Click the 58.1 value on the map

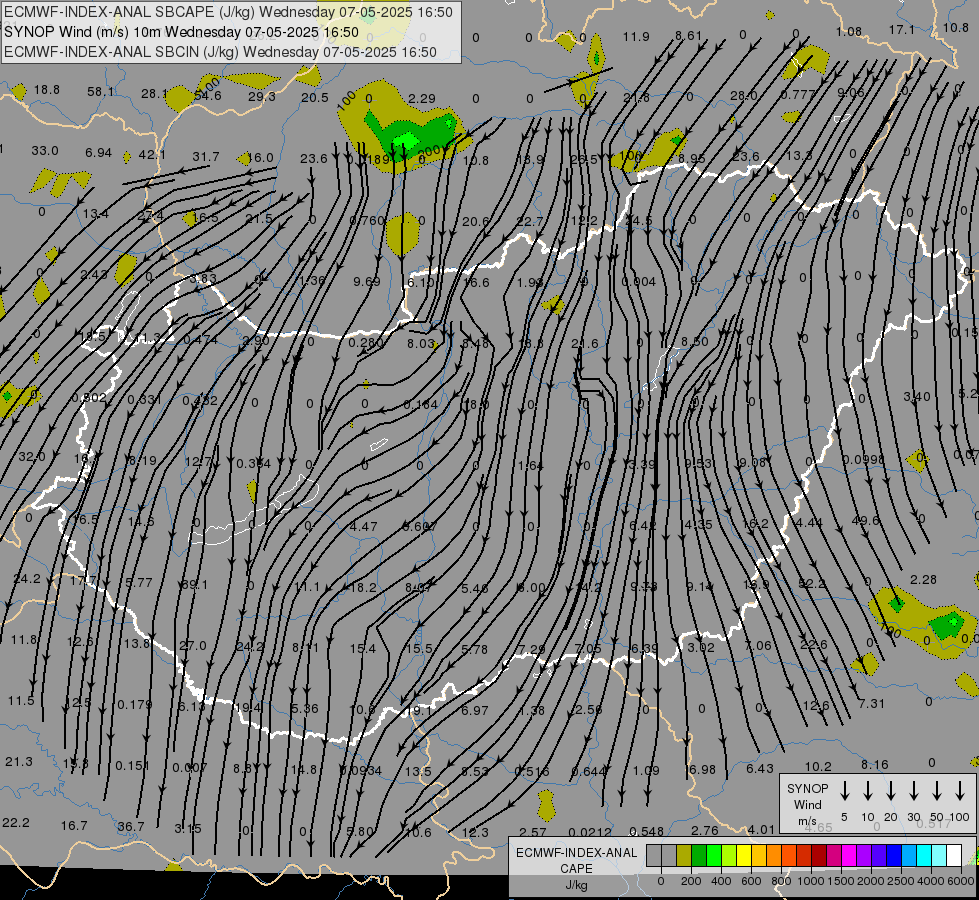pyautogui.click(x=101, y=92)
